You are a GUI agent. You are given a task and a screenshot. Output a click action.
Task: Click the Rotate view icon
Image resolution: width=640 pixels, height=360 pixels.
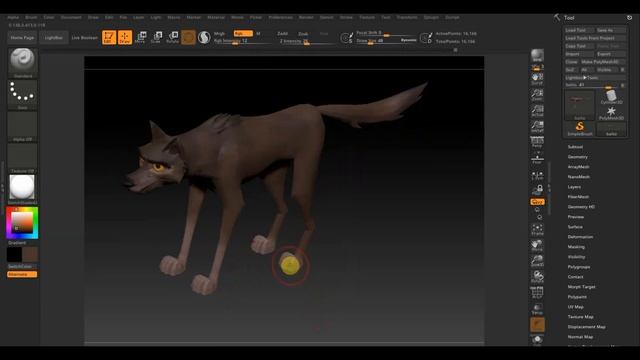[x=537, y=277]
